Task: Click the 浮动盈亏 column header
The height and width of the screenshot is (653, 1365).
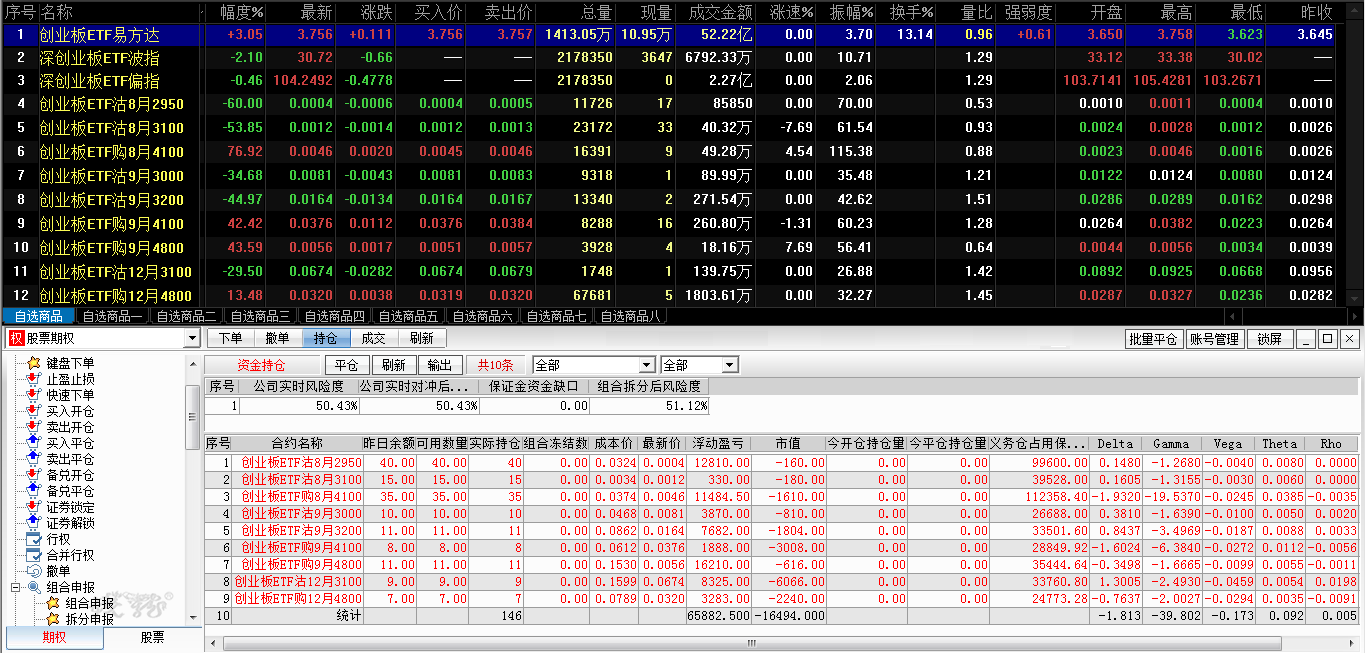Action: (x=719, y=443)
